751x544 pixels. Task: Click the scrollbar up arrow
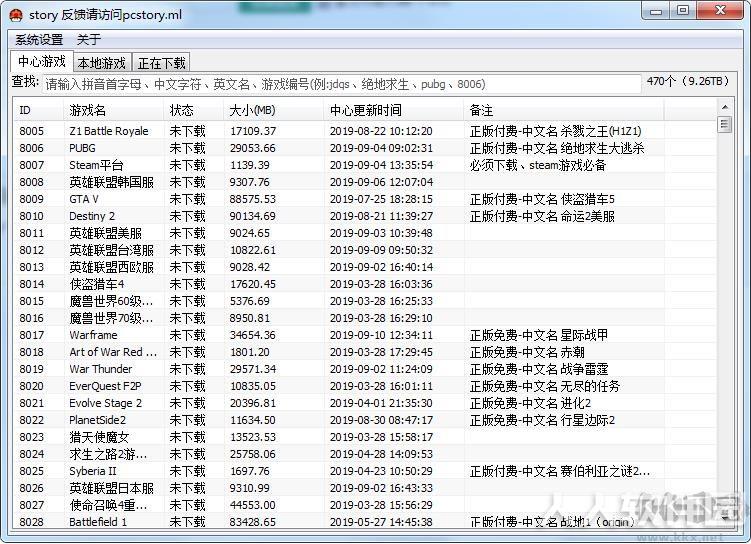tap(724, 107)
